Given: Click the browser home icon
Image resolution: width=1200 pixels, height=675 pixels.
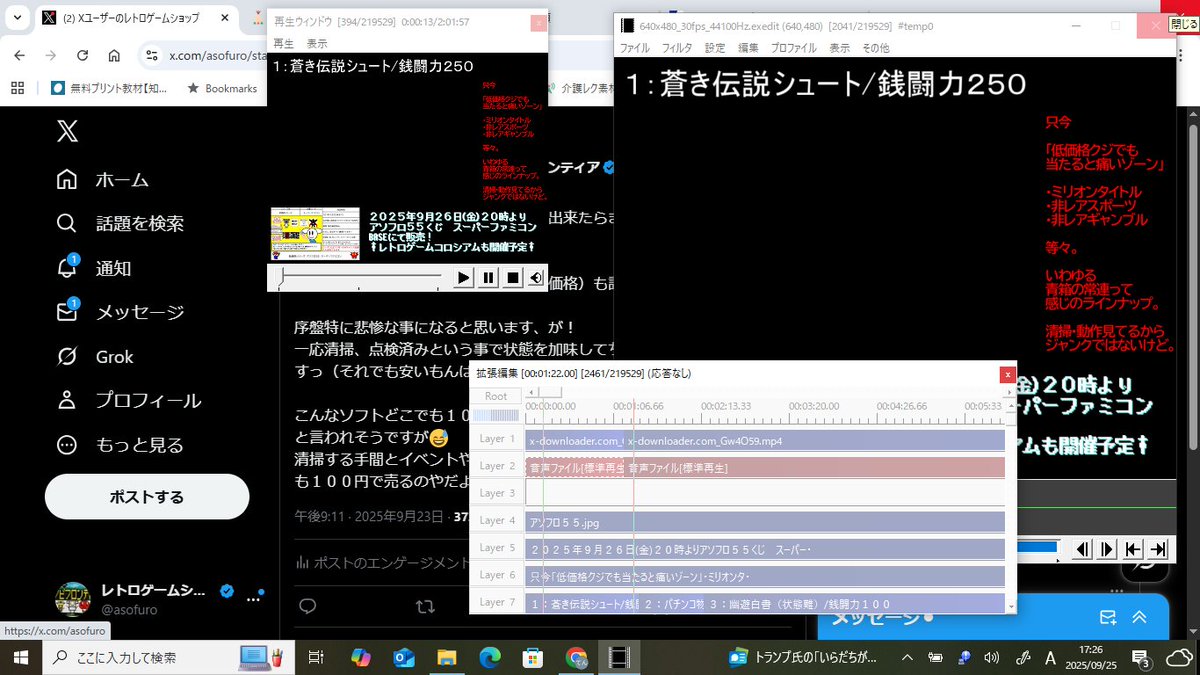Looking at the screenshot, I should click(113, 56).
